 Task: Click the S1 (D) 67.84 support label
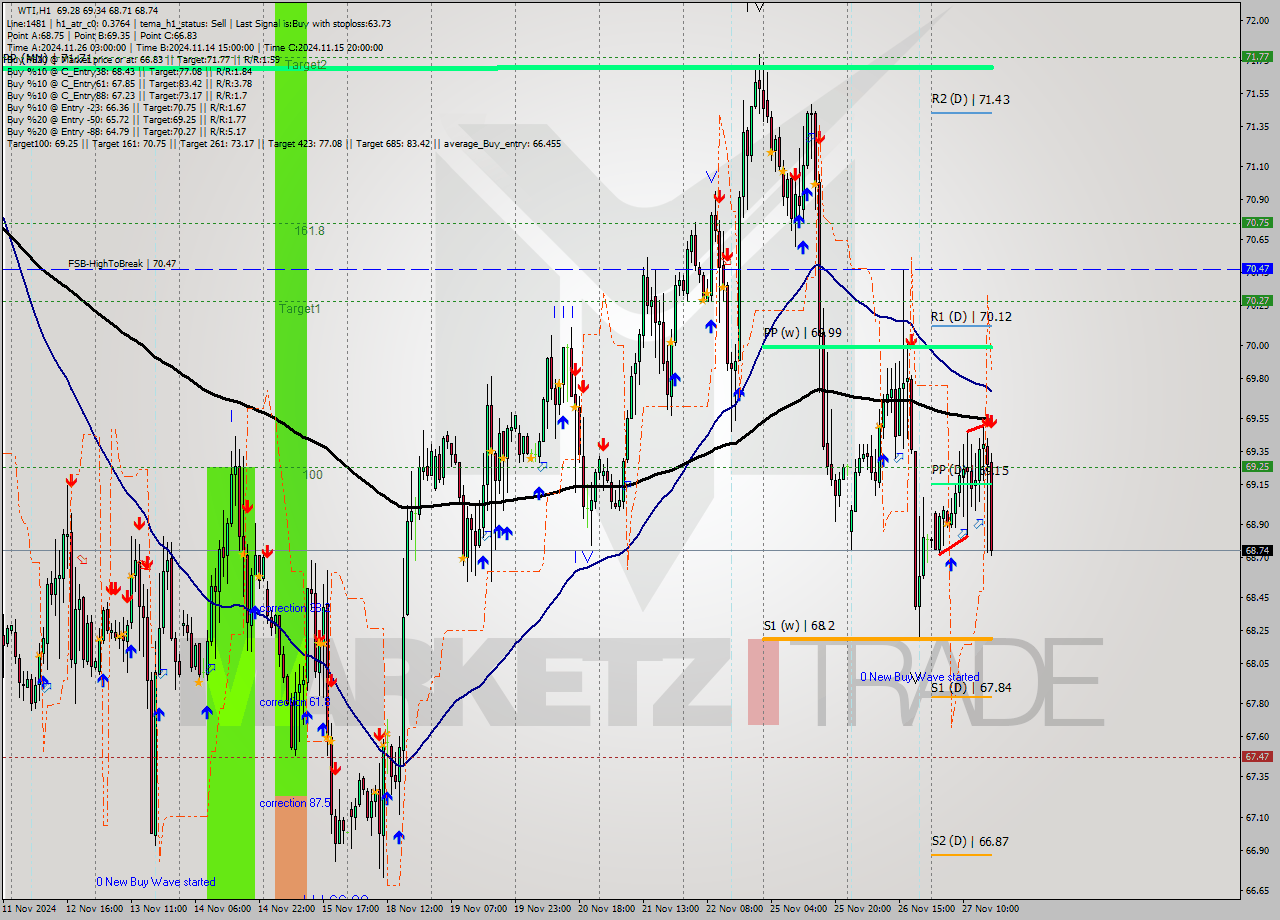(x=970, y=687)
